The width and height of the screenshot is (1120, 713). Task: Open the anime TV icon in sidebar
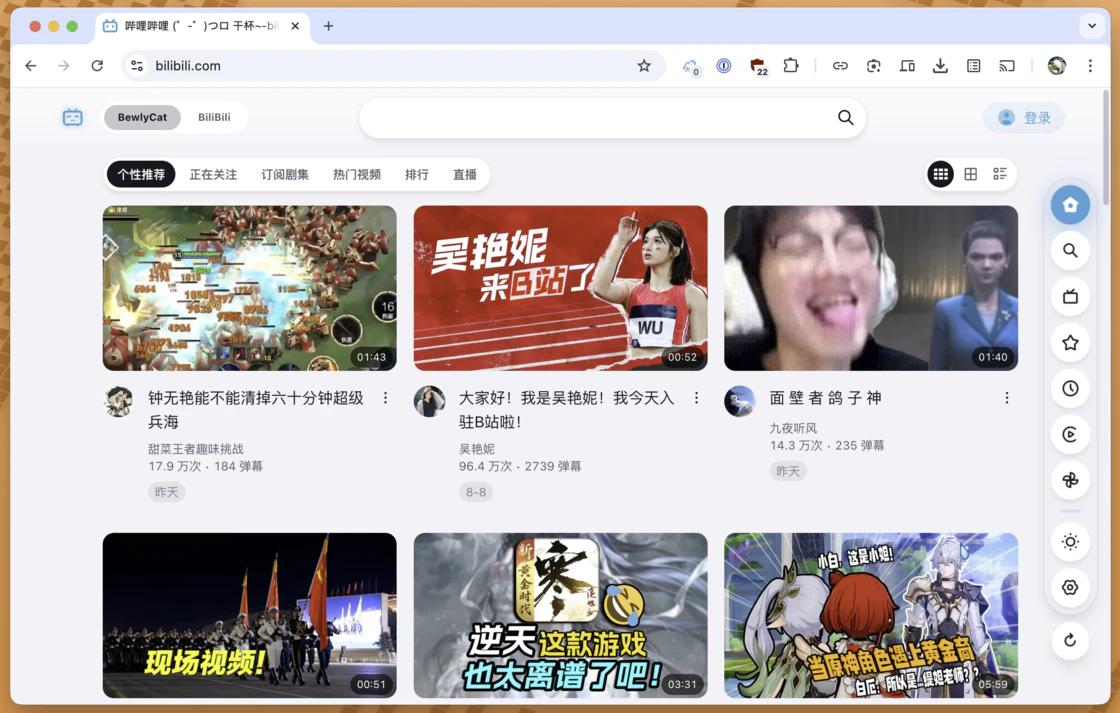(1070, 297)
